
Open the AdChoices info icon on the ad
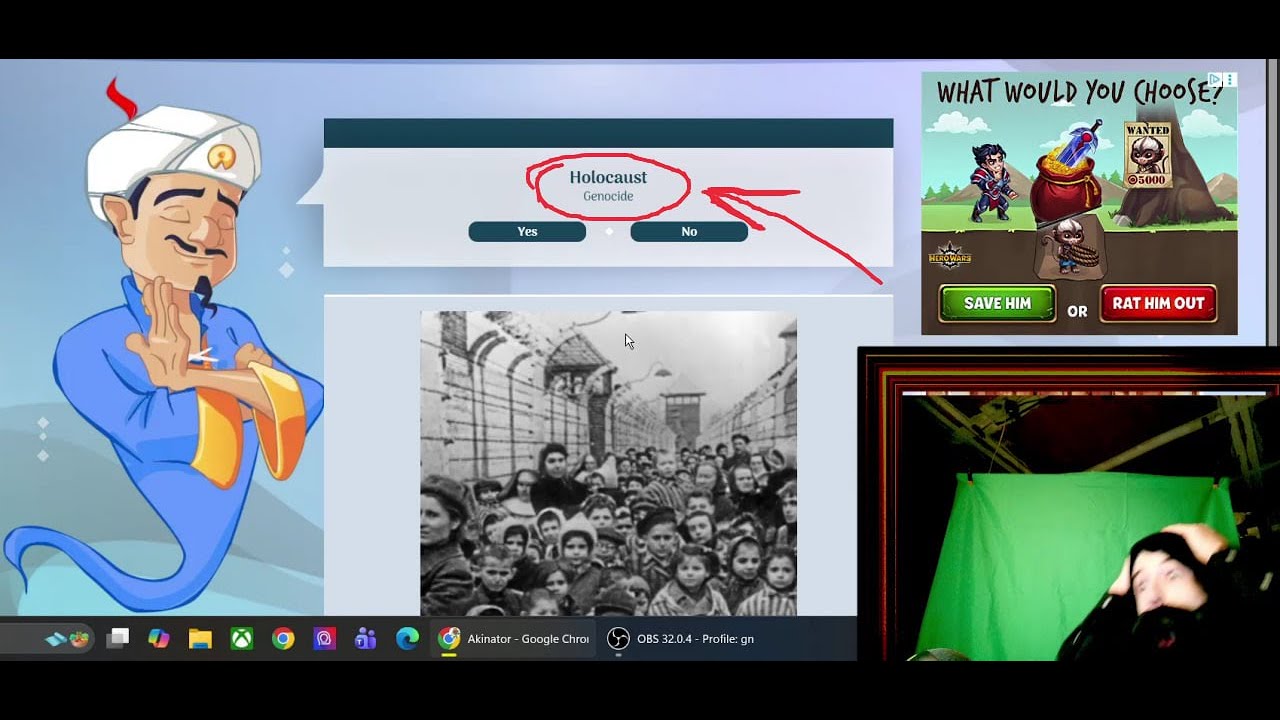(x=1215, y=80)
